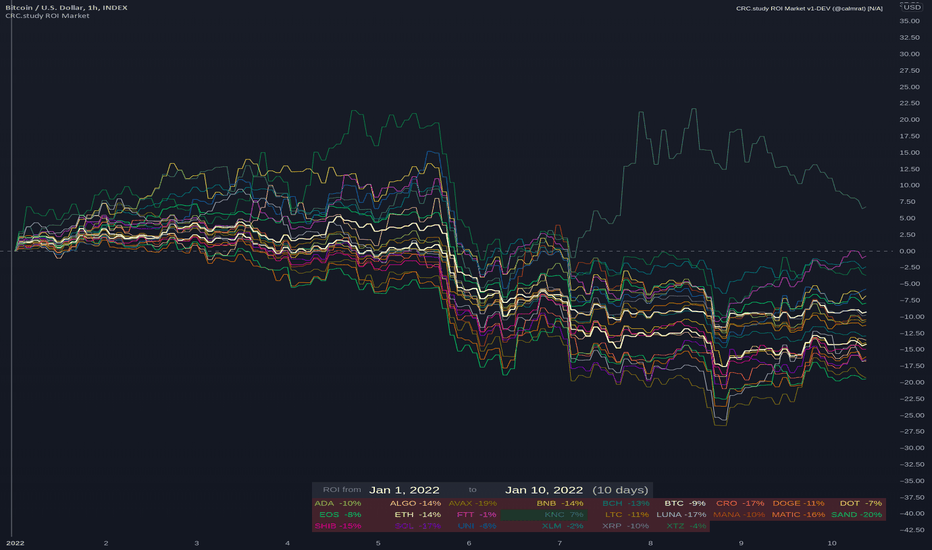Click the ALGO -14% cell
Viewport: 932px width, 550px height.
415,504
